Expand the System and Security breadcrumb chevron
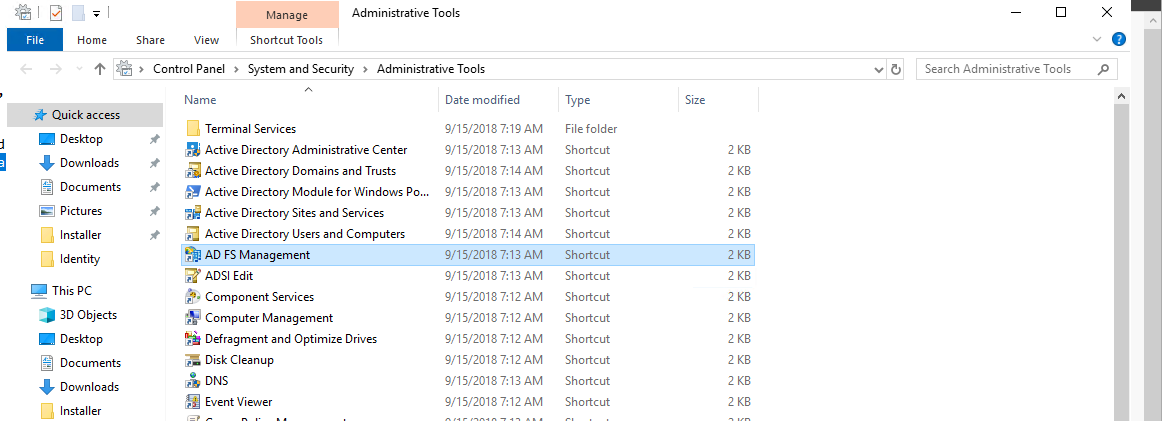The height and width of the screenshot is (421, 1165). coord(366,69)
